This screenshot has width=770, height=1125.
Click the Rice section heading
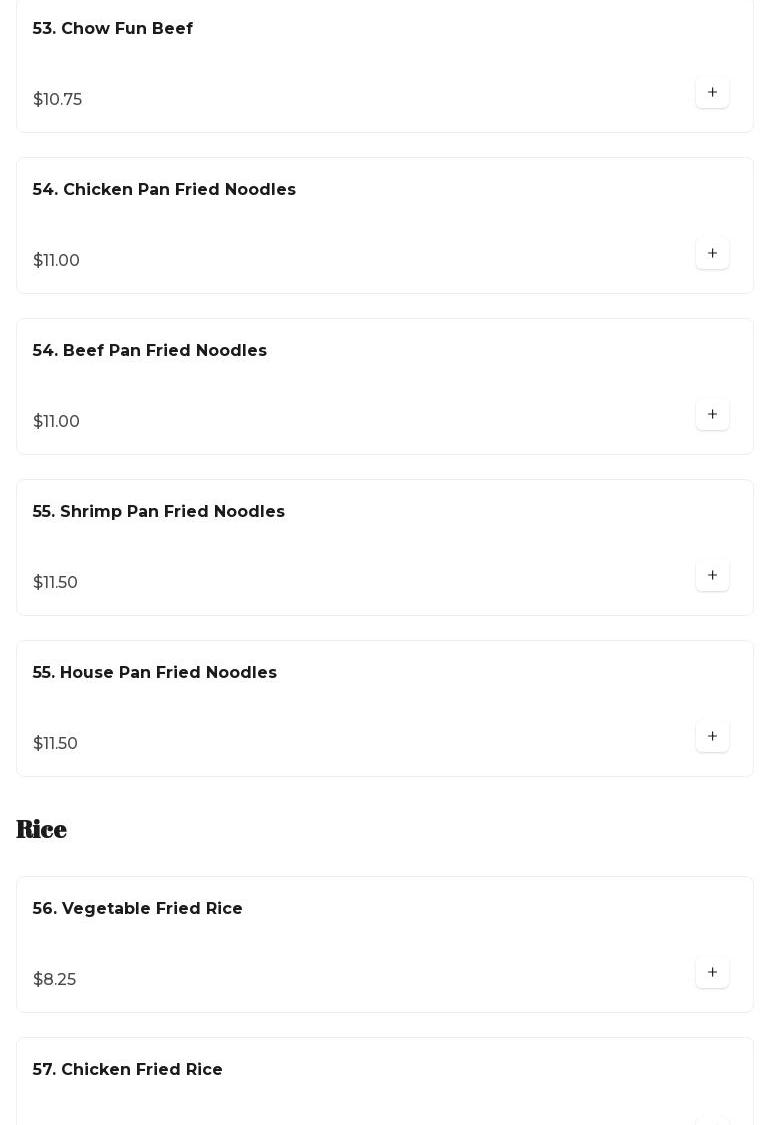(42, 829)
